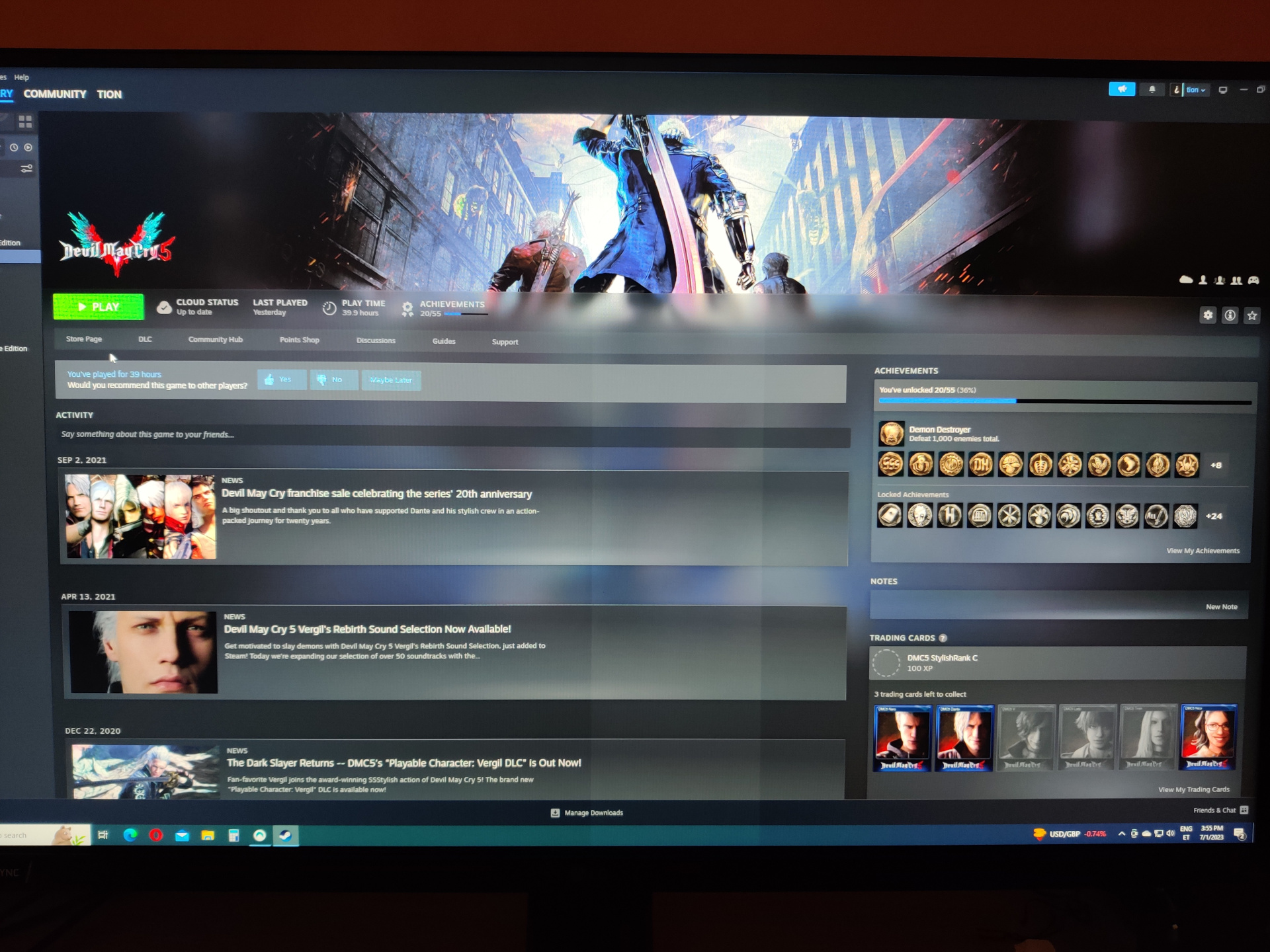Image resolution: width=1270 pixels, height=952 pixels.
Task: Open the notifications bell in Steam
Action: pyautogui.click(x=1152, y=89)
